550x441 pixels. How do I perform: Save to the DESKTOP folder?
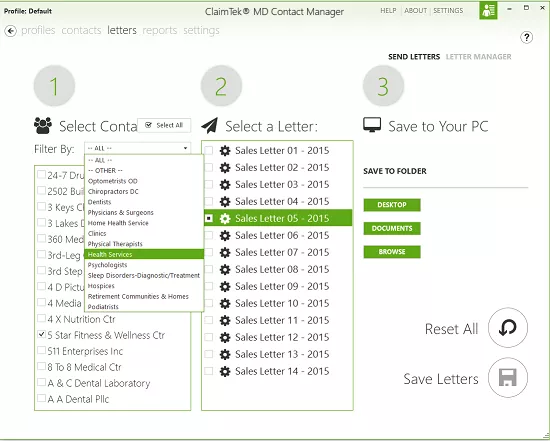click(392, 205)
